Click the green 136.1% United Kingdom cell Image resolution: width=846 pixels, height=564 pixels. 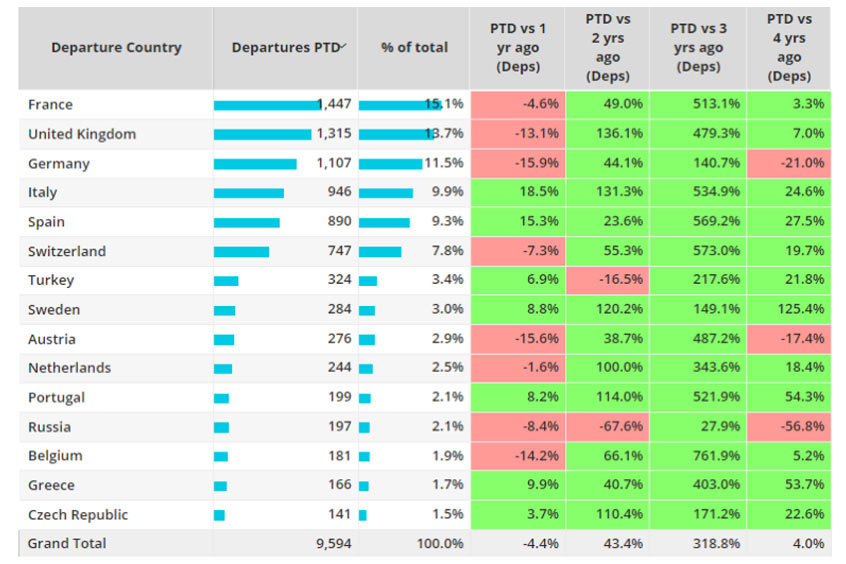click(608, 134)
